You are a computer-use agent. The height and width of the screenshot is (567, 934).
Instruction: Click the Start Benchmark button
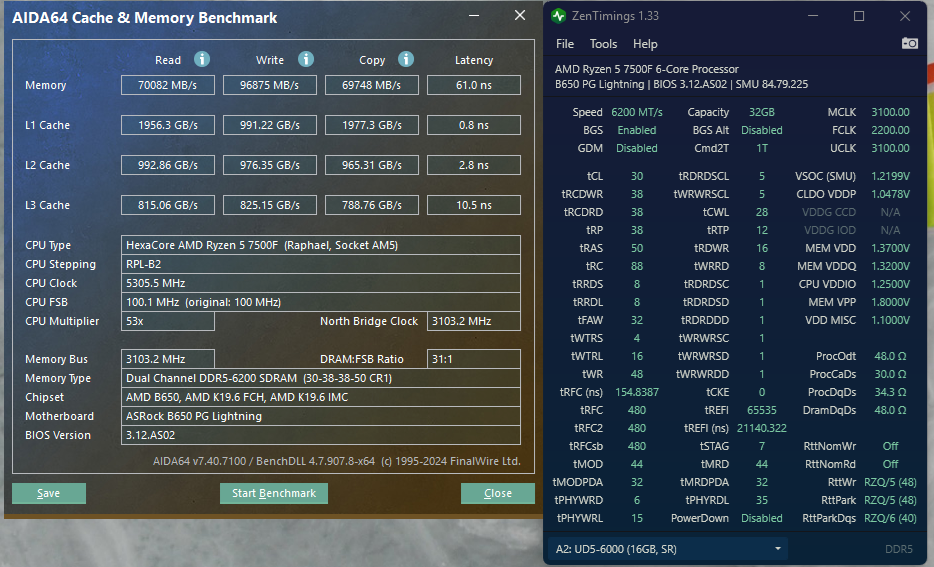coord(274,493)
